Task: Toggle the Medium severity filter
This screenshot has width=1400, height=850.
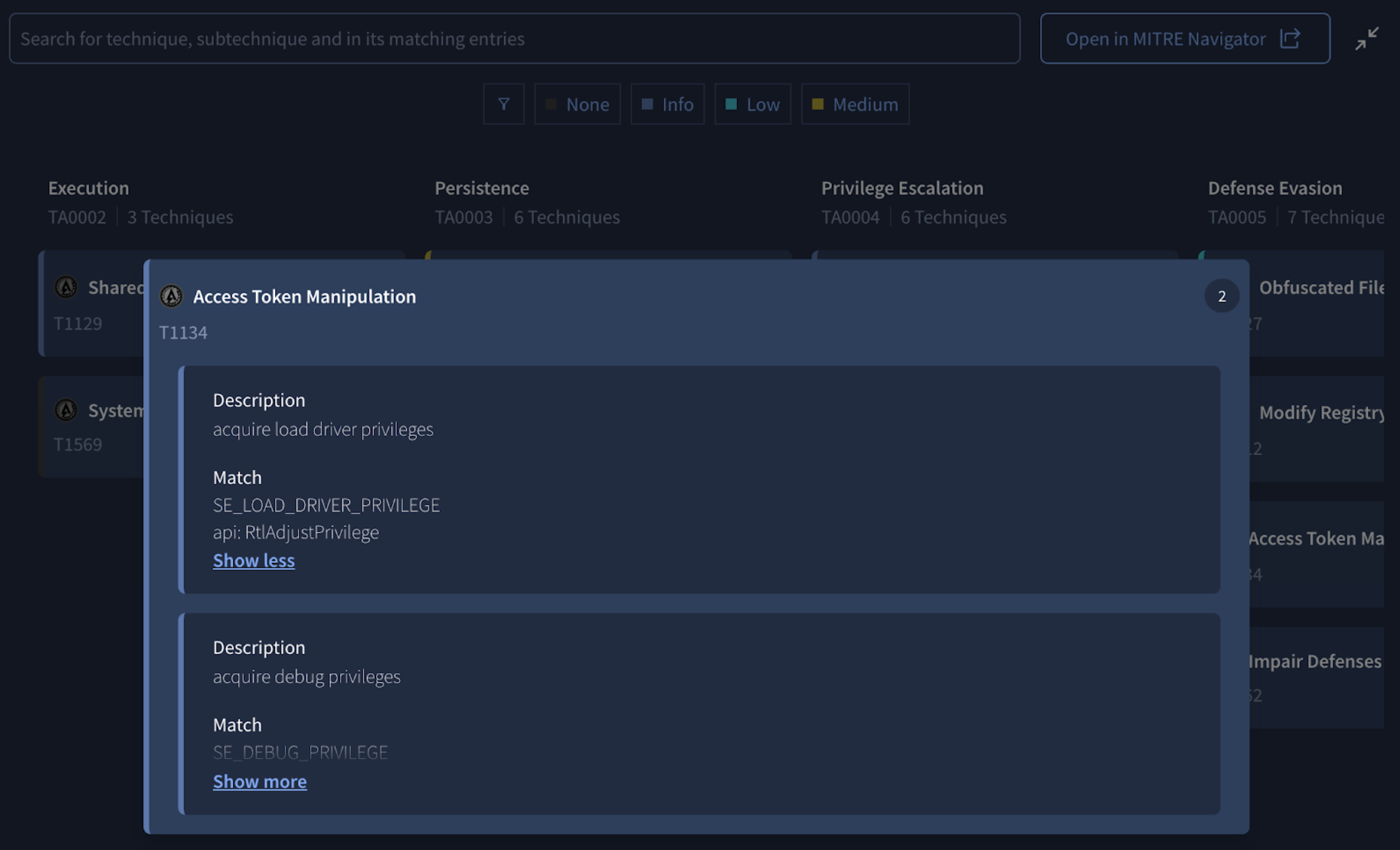Action: [x=854, y=104]
